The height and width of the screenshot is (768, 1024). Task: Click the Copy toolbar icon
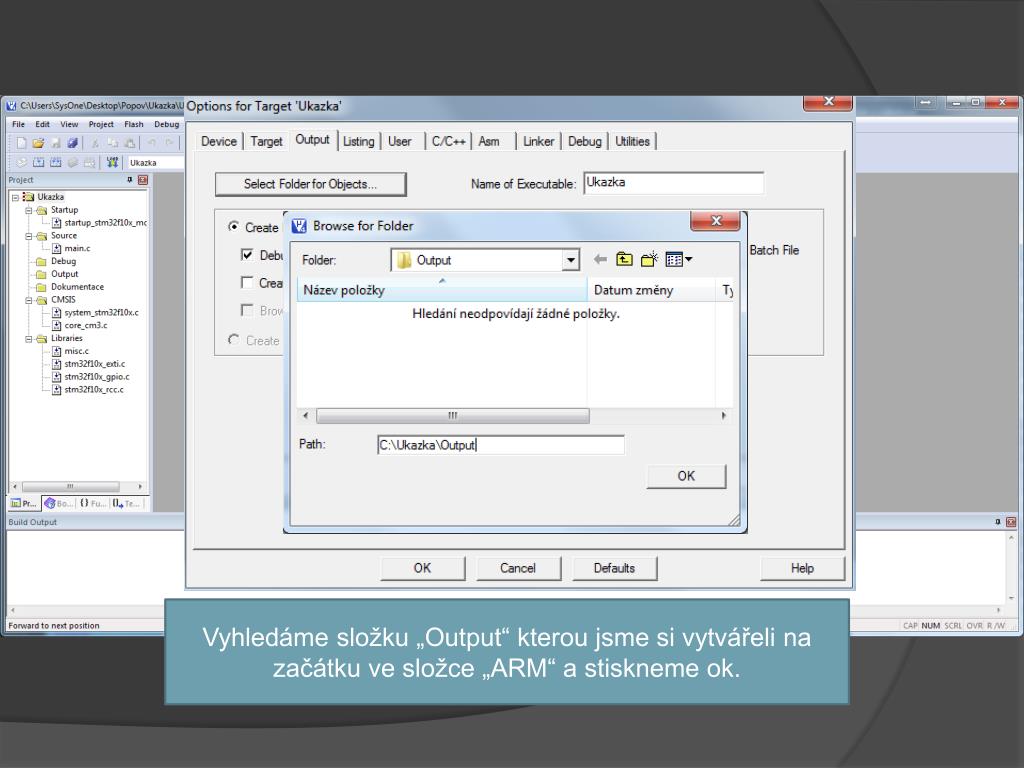[112, 143]
